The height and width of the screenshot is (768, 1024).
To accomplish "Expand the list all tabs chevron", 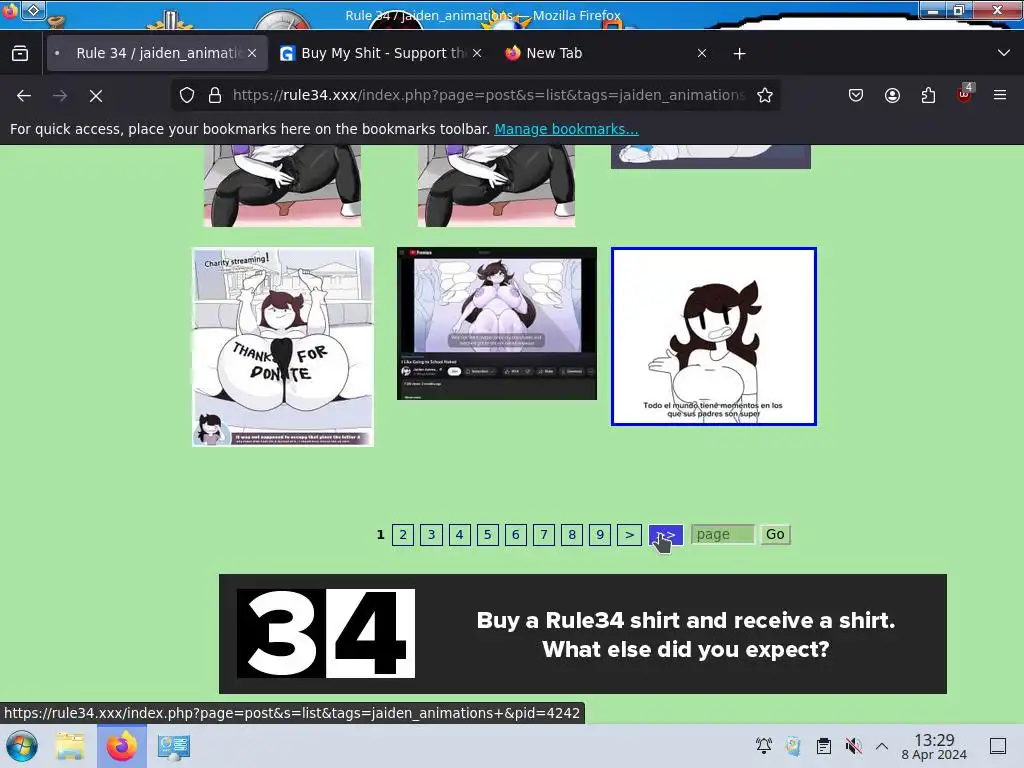I will click(x=1004, y=54).
